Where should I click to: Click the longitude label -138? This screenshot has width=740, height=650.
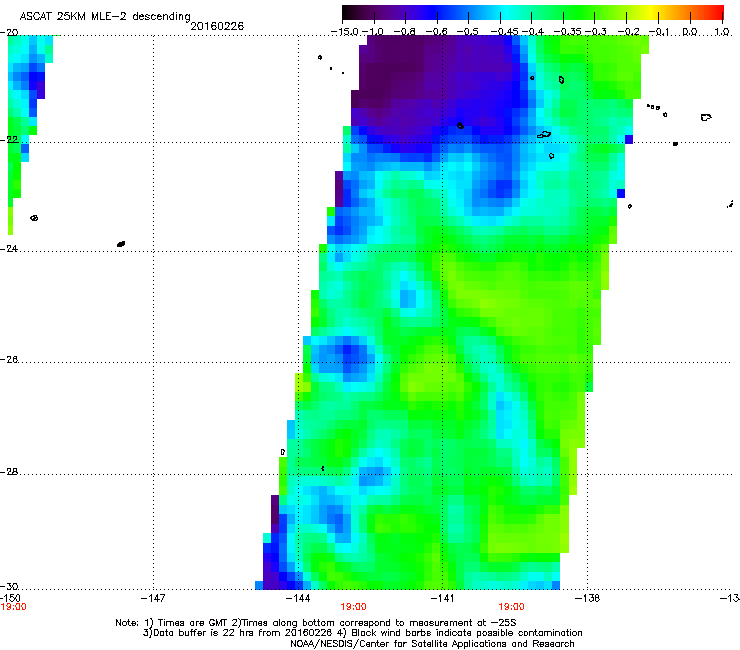point(587,598)
